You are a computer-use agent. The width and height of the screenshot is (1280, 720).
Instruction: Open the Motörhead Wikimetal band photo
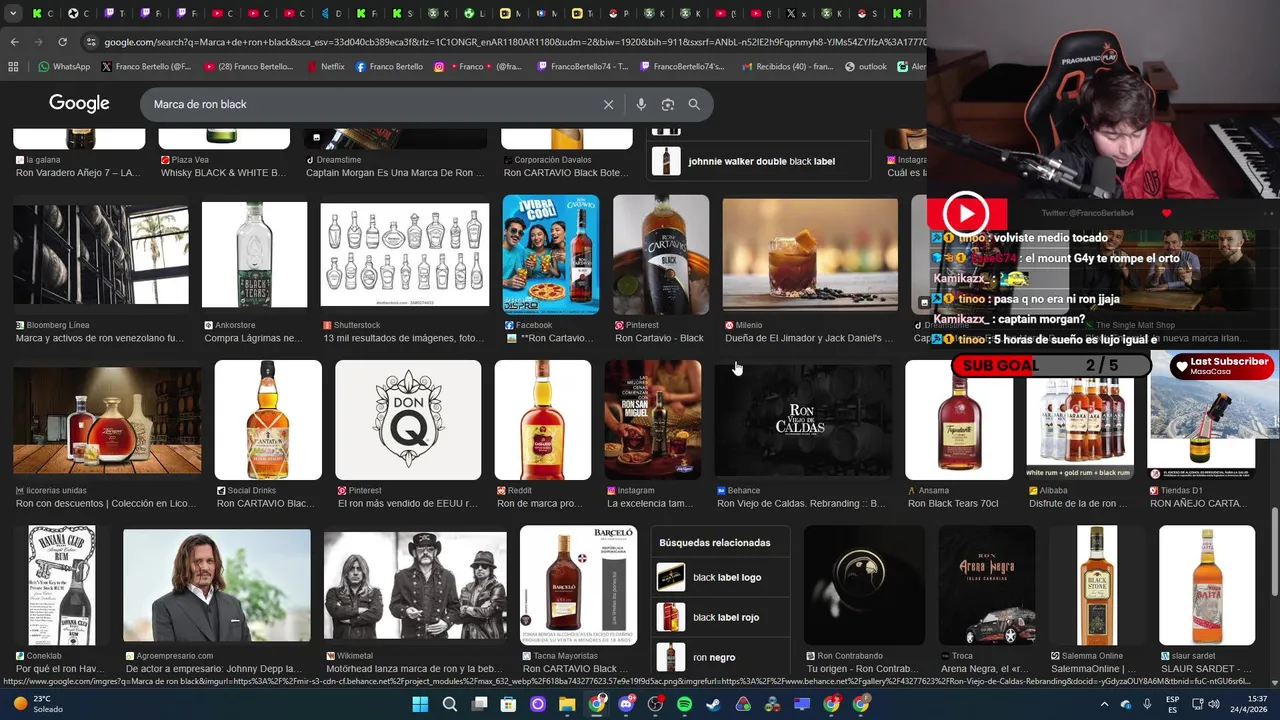click(415, 585)
